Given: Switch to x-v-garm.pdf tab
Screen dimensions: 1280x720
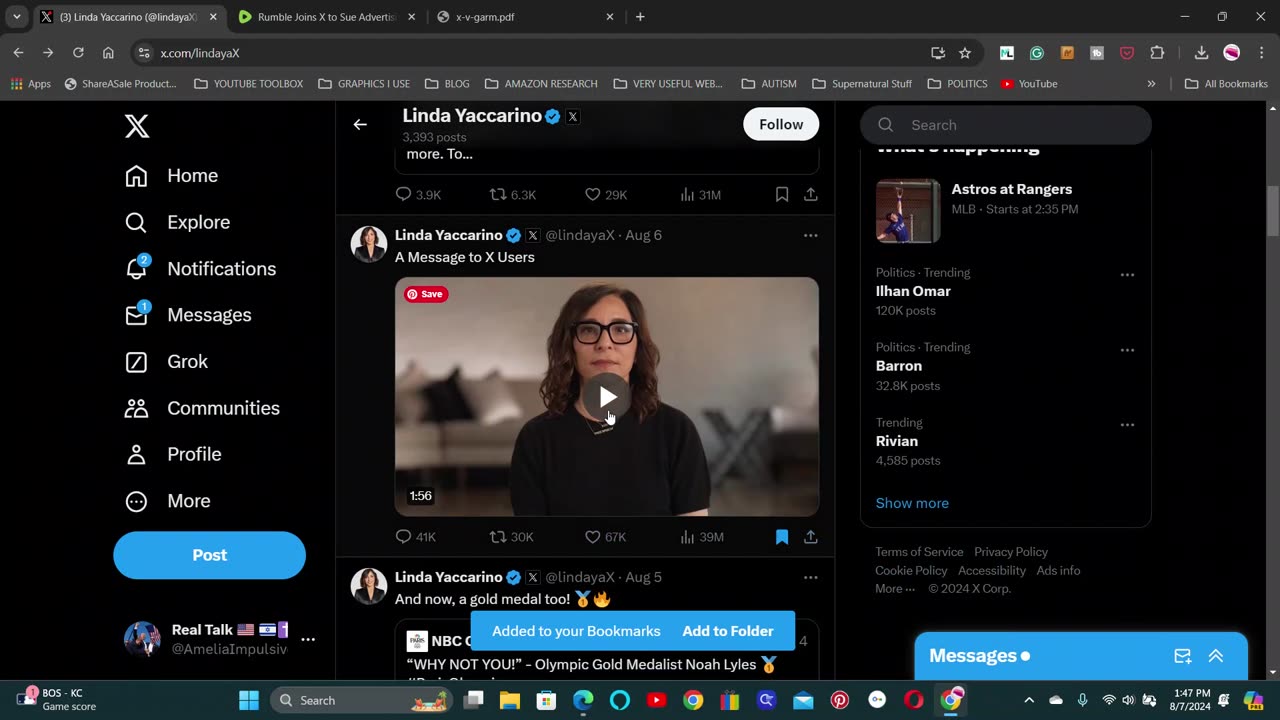Looking at the screenshot, I should pyautogui.click(x=525, y=17).
